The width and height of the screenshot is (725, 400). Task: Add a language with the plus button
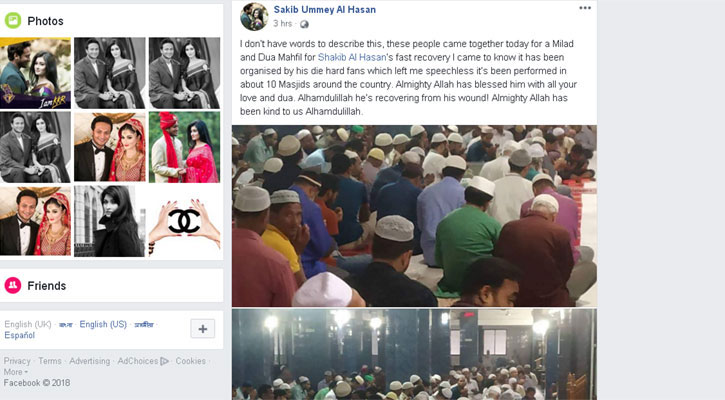point(203,329)
